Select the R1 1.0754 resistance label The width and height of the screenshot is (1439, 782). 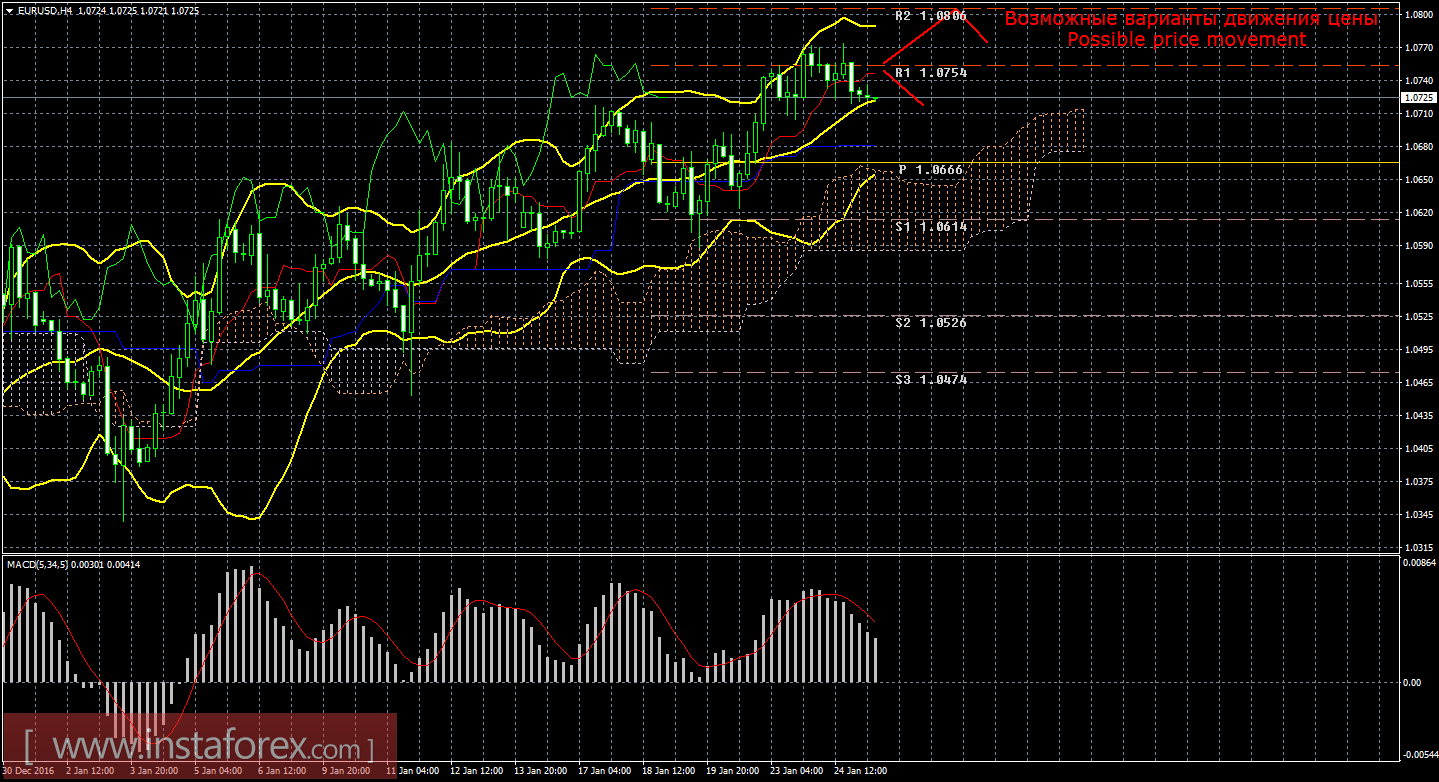tap(930, 73)
